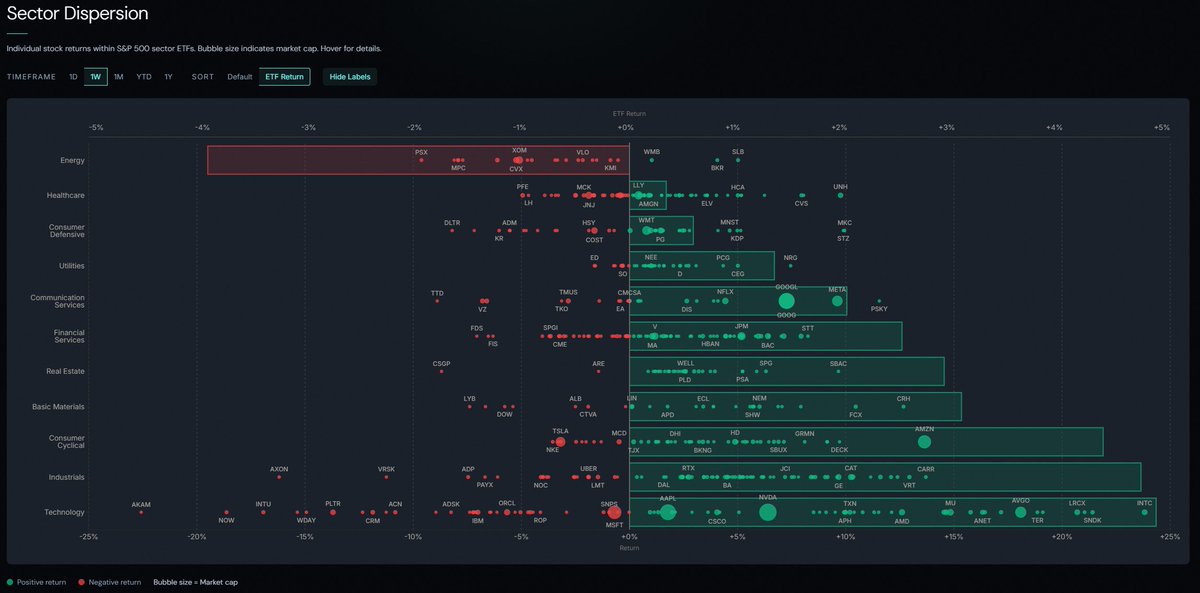Click the +25% bottom axis label
The height and width of the screenshot is (593, 1200).
(1170, 536)
